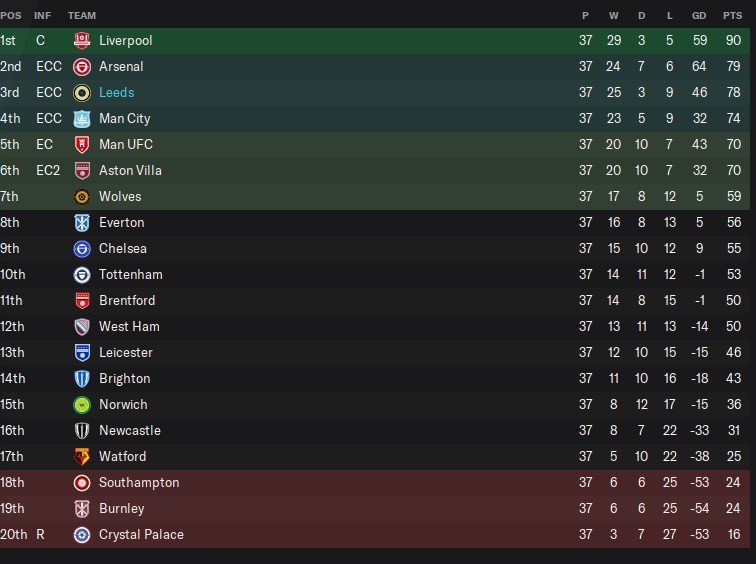Click the Liverpool club badge icon
The height and width of the screenshot is (564, 756).
[x=82, y=41]
